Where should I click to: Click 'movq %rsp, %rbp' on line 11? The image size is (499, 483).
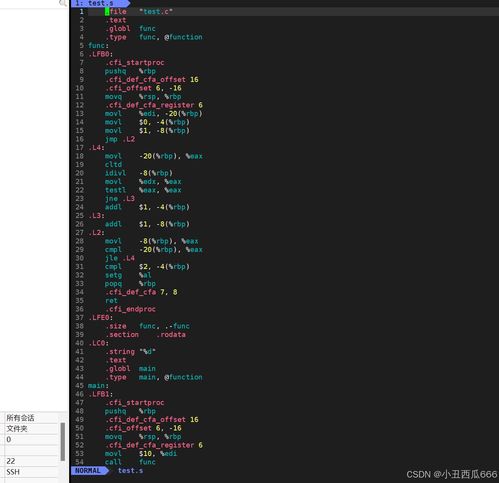(x=143, y=97)
